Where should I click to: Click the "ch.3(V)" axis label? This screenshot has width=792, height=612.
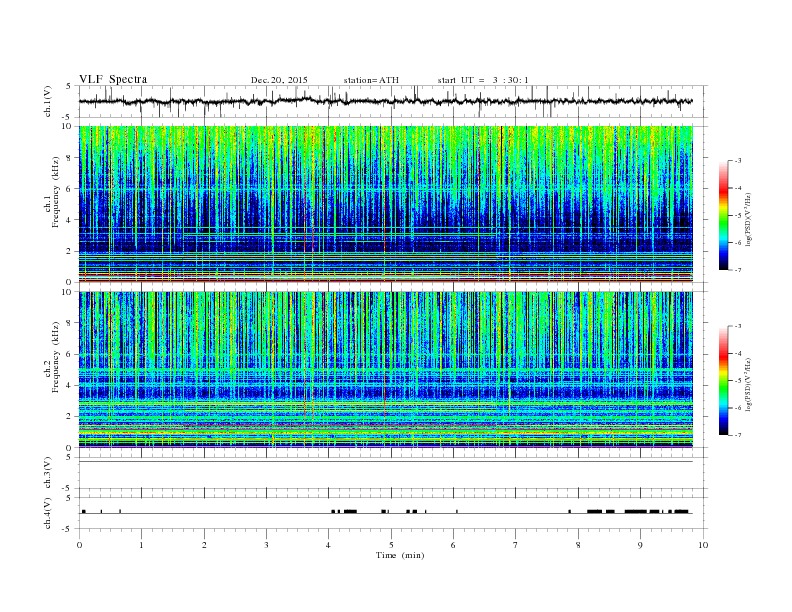(x=48, y=473)
